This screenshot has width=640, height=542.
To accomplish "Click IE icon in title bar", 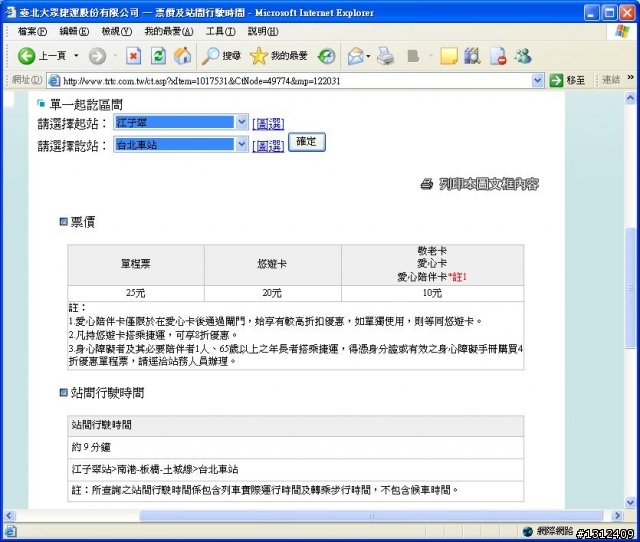I will (10, 13).
